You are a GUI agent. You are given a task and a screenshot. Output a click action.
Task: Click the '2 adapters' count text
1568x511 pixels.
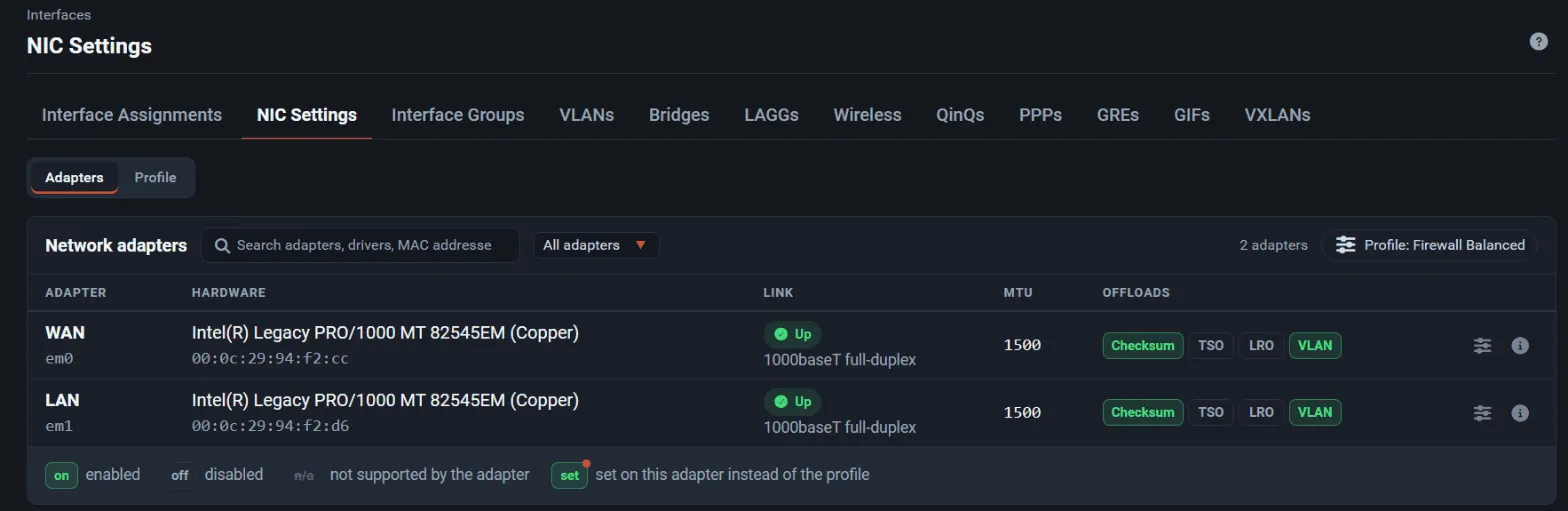(x=1274, y=245)
